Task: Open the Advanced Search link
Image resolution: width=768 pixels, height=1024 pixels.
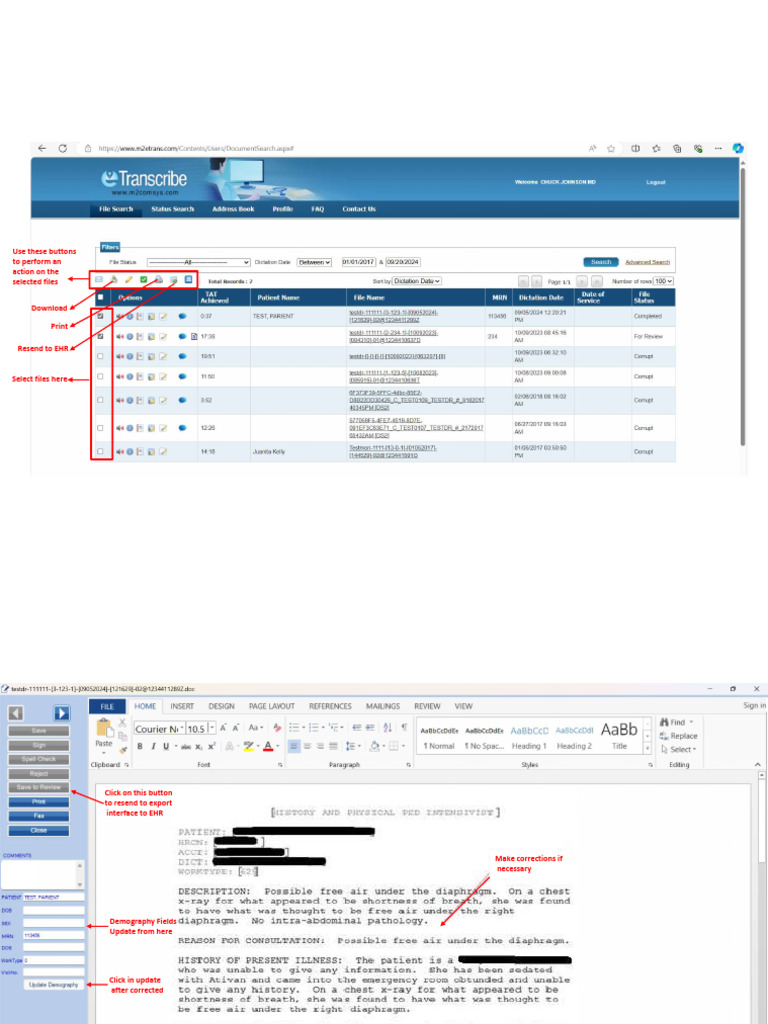Action: (x=647, y=263)
